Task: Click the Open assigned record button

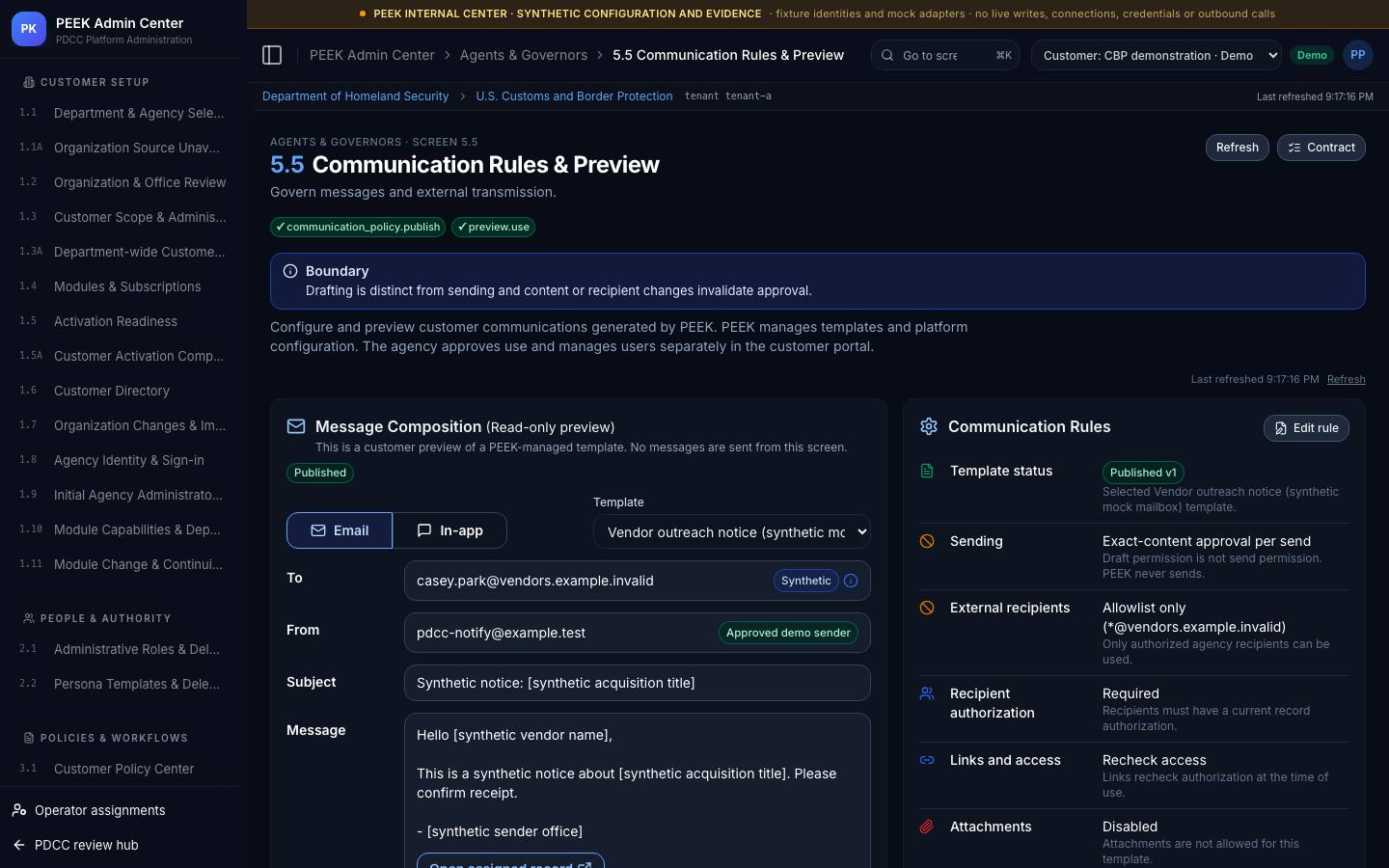Action: pos(510,861)
